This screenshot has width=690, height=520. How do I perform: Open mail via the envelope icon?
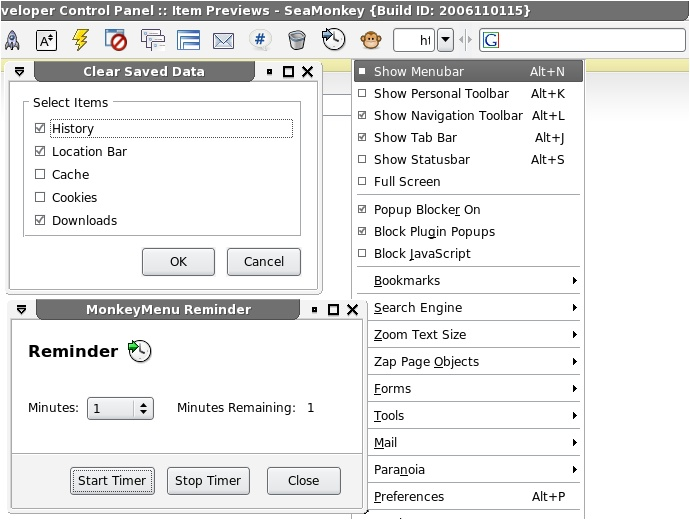click(x=224, y=41)
